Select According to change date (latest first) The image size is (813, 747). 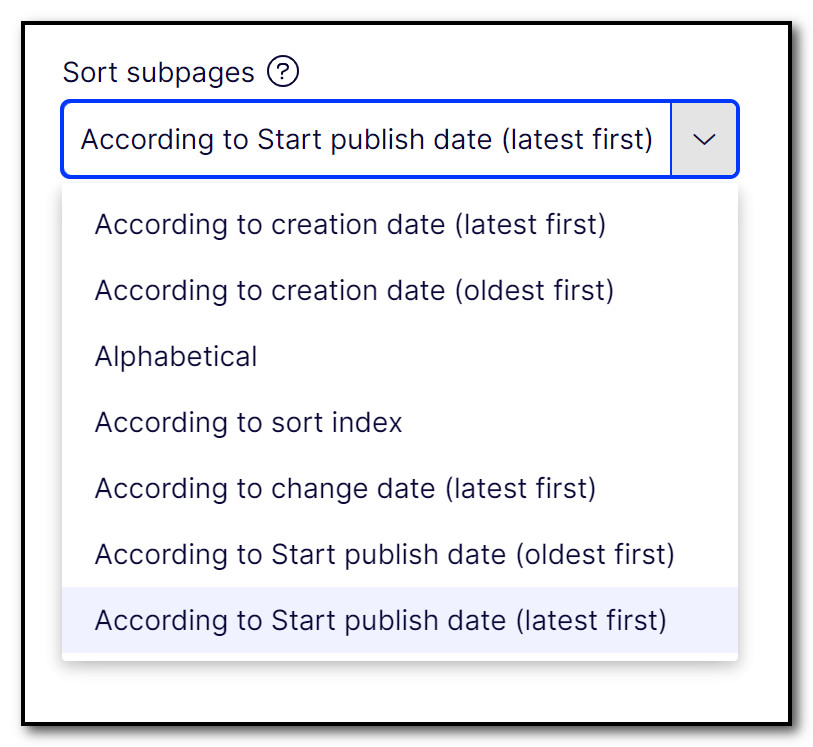[400, 488]
